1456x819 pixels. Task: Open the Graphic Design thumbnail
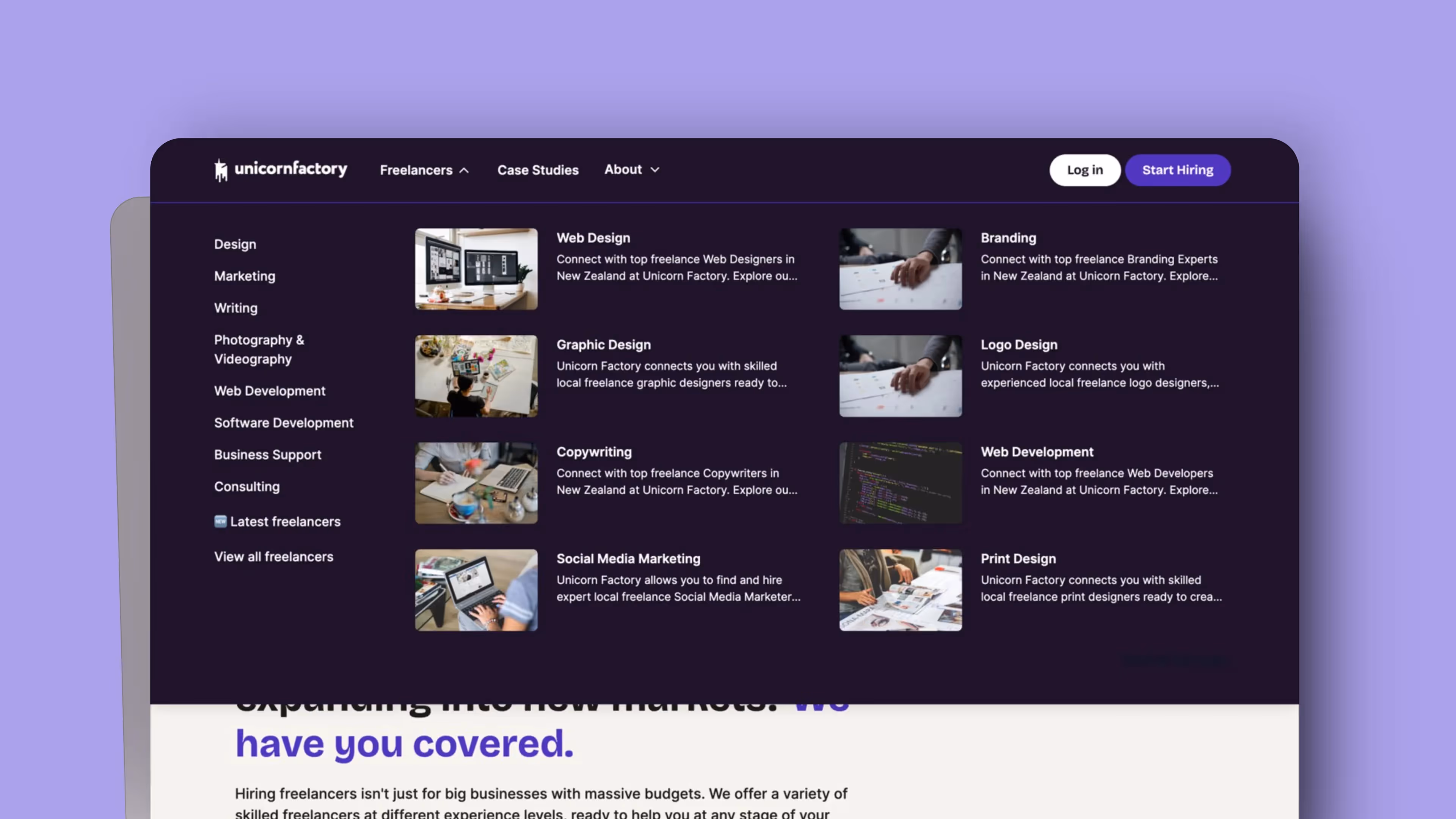tap(476, 376)
